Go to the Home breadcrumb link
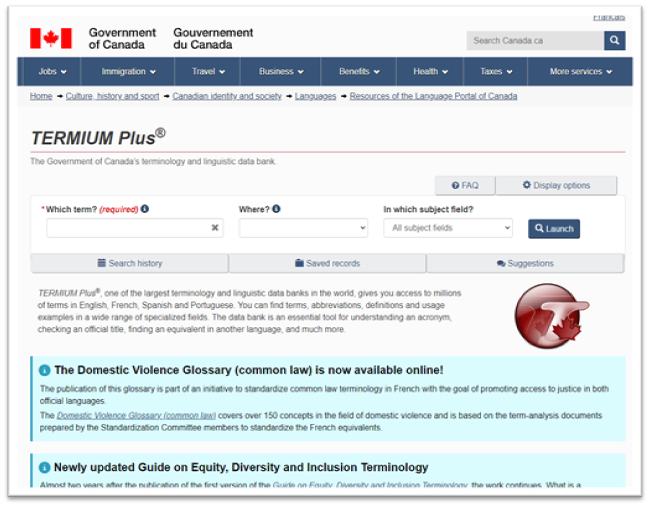This screenshot has height=507, width=650. coord(41,96)
